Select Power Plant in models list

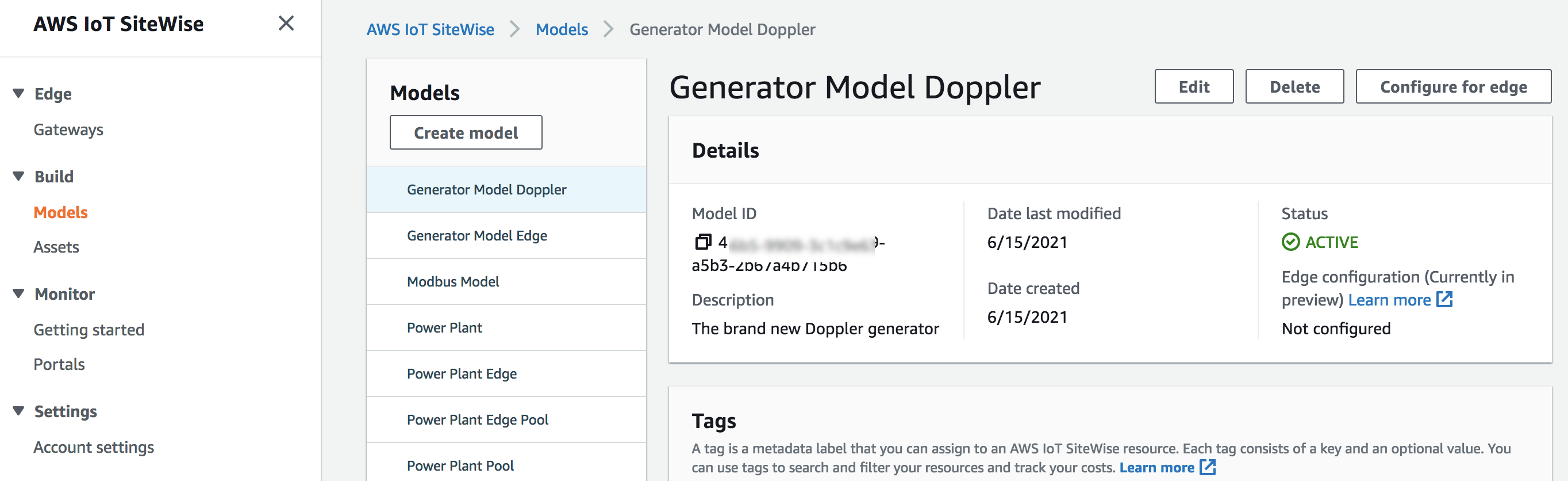coord(506,328)
